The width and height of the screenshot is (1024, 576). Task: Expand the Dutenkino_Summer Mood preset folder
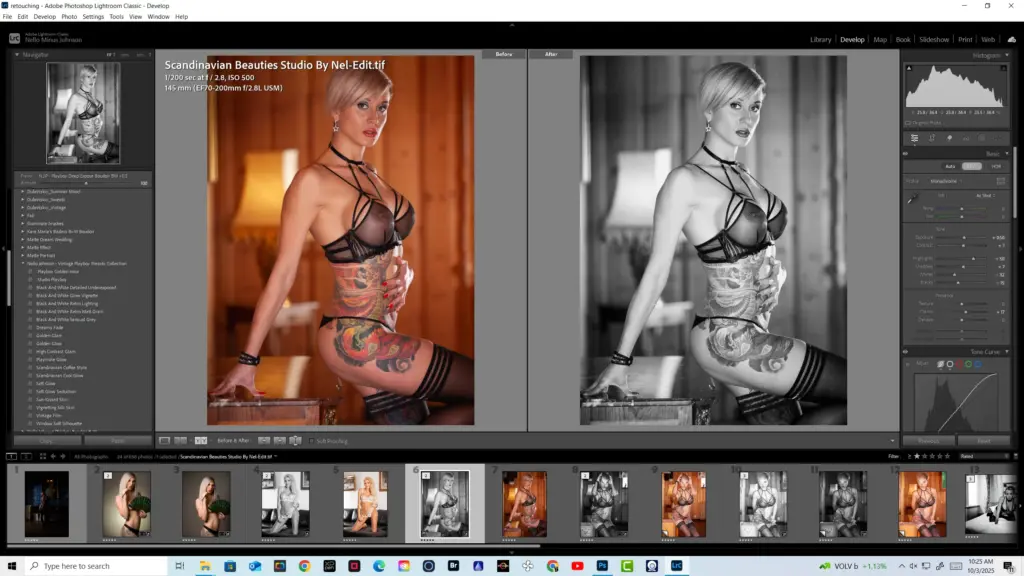[23, 191]
